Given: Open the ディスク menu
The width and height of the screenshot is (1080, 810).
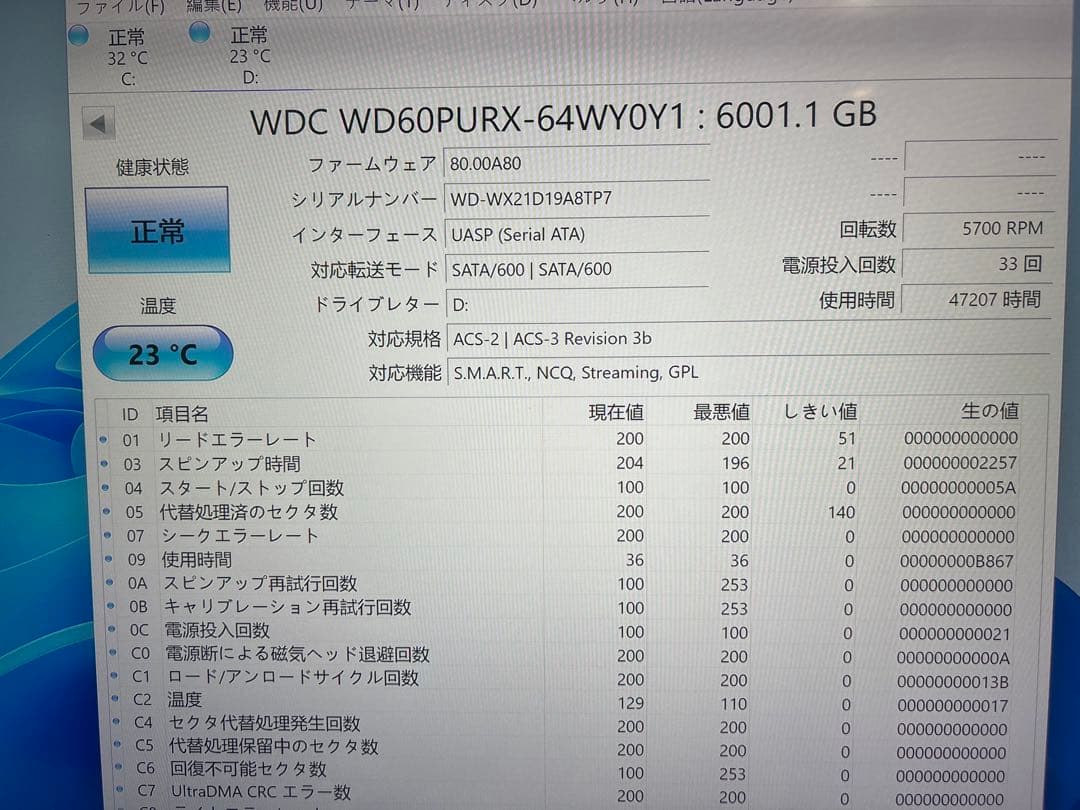Looking at the screenshot, I should (x=492, y=4).
